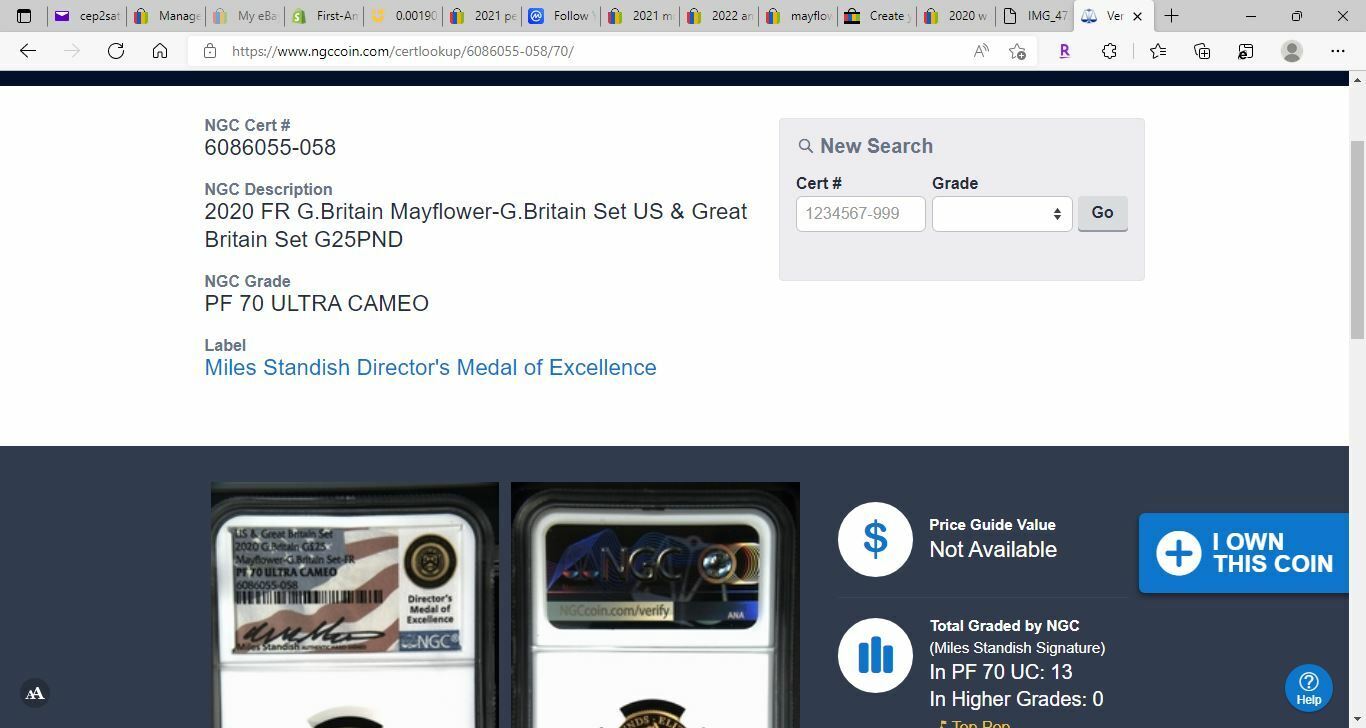Open the tab actions menu icon

[24, 16]
